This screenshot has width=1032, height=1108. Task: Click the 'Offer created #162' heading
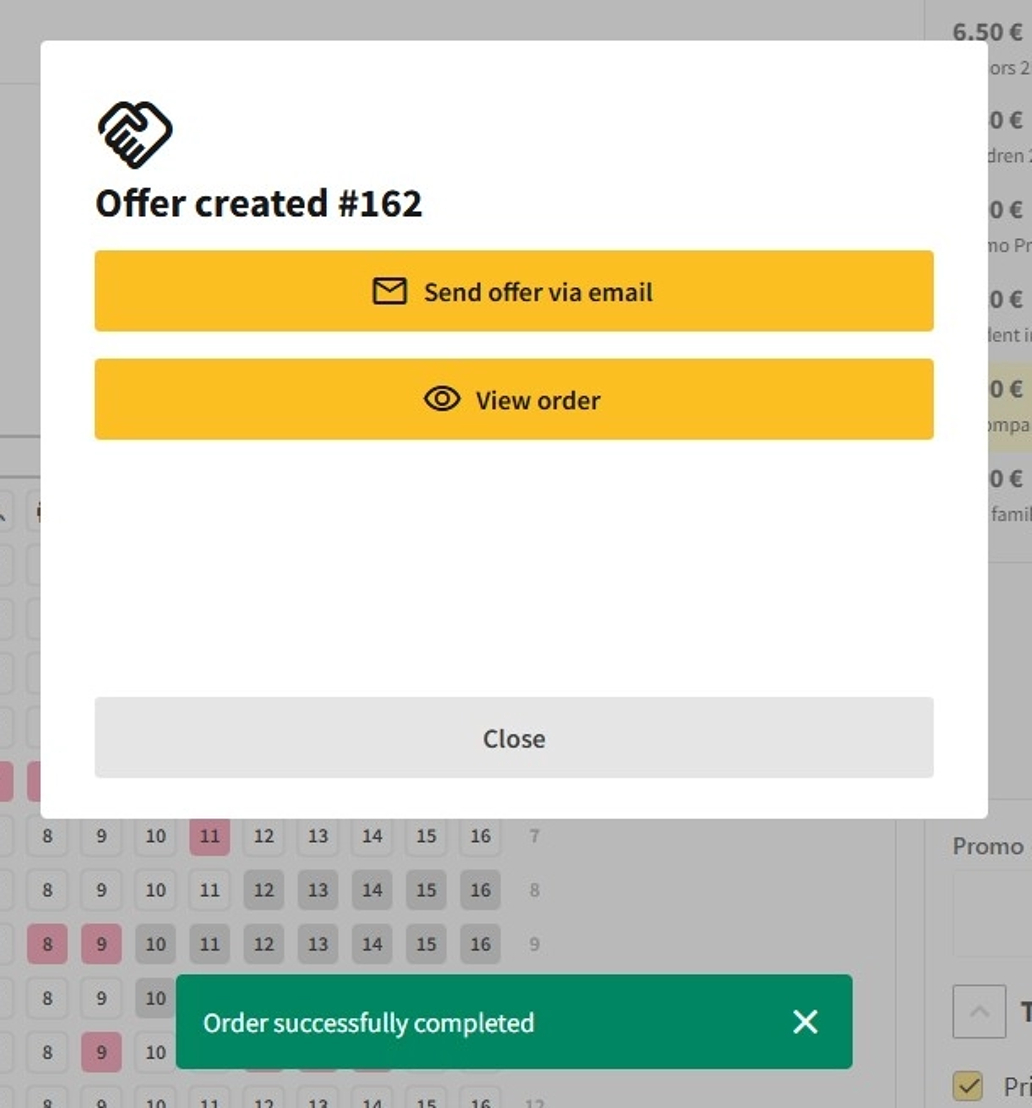(x=259, y=203)
